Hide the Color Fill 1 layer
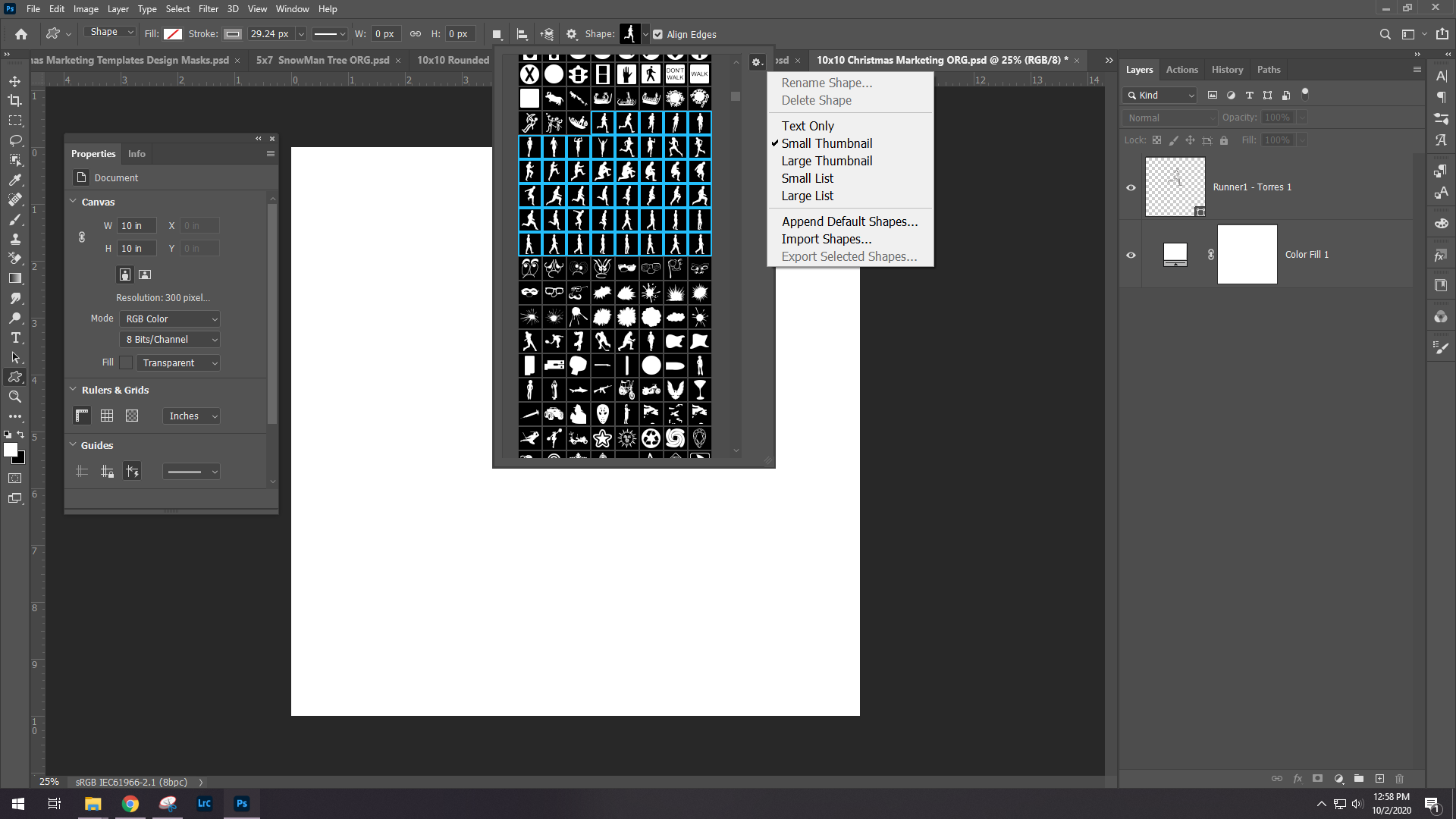The width and height of the screenshot is (1456, 819). [x=1131, y=255]
